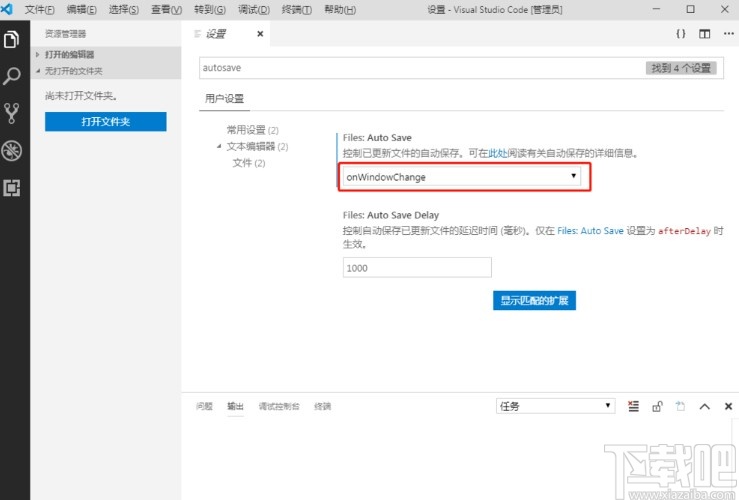This screenshot has width=739, height=500.
Task: Open the Explorer view in activity bar
Action: 11,39
